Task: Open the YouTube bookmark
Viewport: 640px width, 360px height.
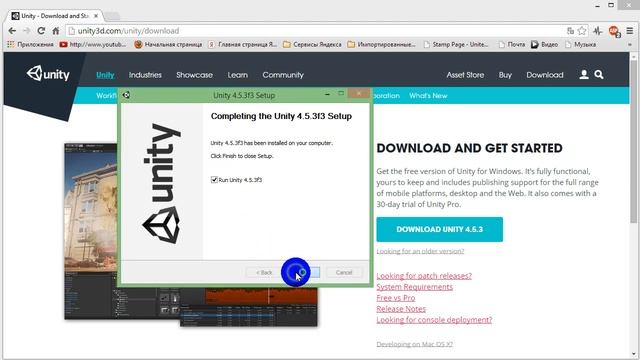Action: click(93, 44)
